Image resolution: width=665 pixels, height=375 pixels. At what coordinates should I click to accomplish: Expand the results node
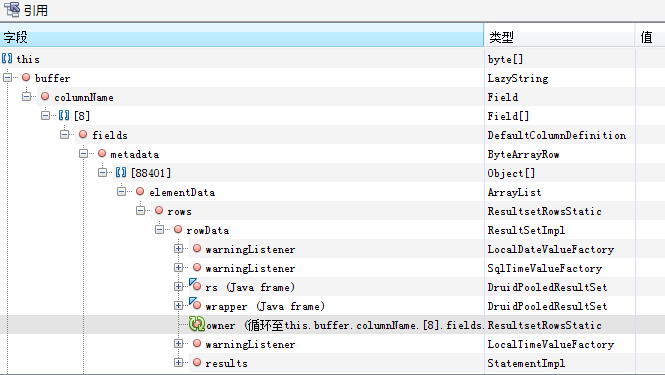(x=179, y=363)
